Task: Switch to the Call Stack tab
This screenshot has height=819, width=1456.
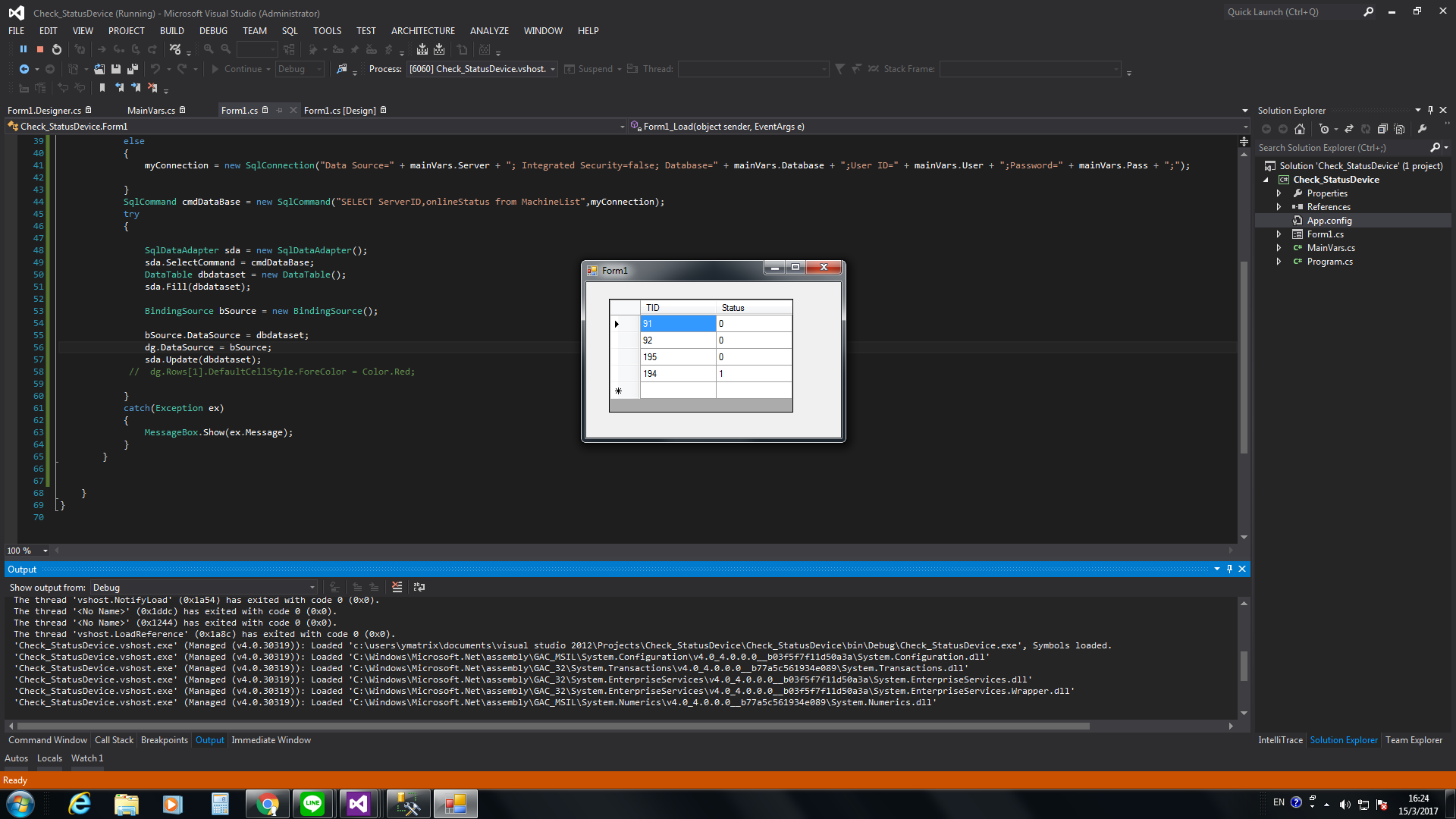Action: pyautogui.click(x=114, y=740)
